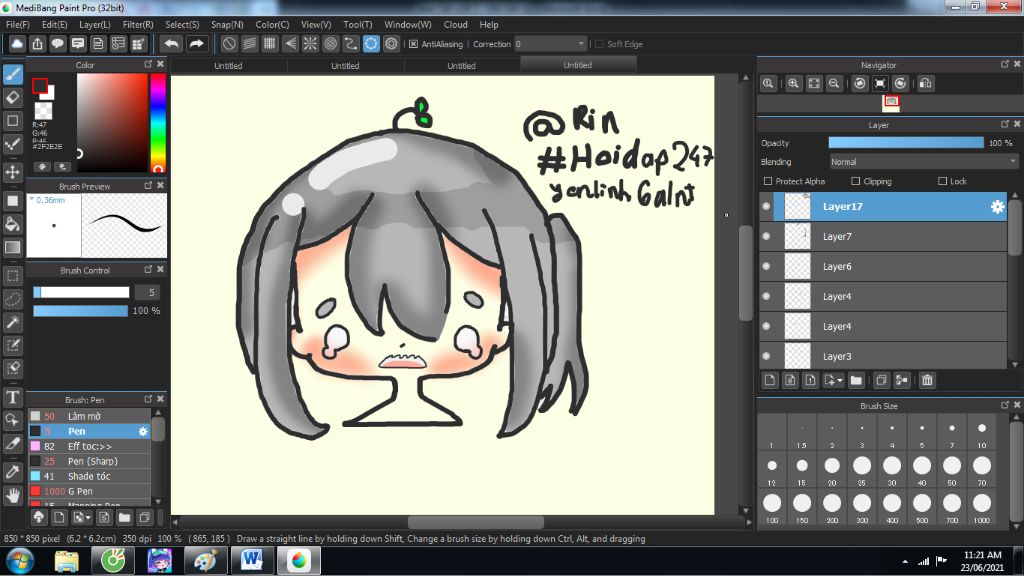The width and height of the screenshot is (1024, 583).
Task: Zoom in using Navigator magnifier plus
Action: pyautogui.click(x=793, y=83)
